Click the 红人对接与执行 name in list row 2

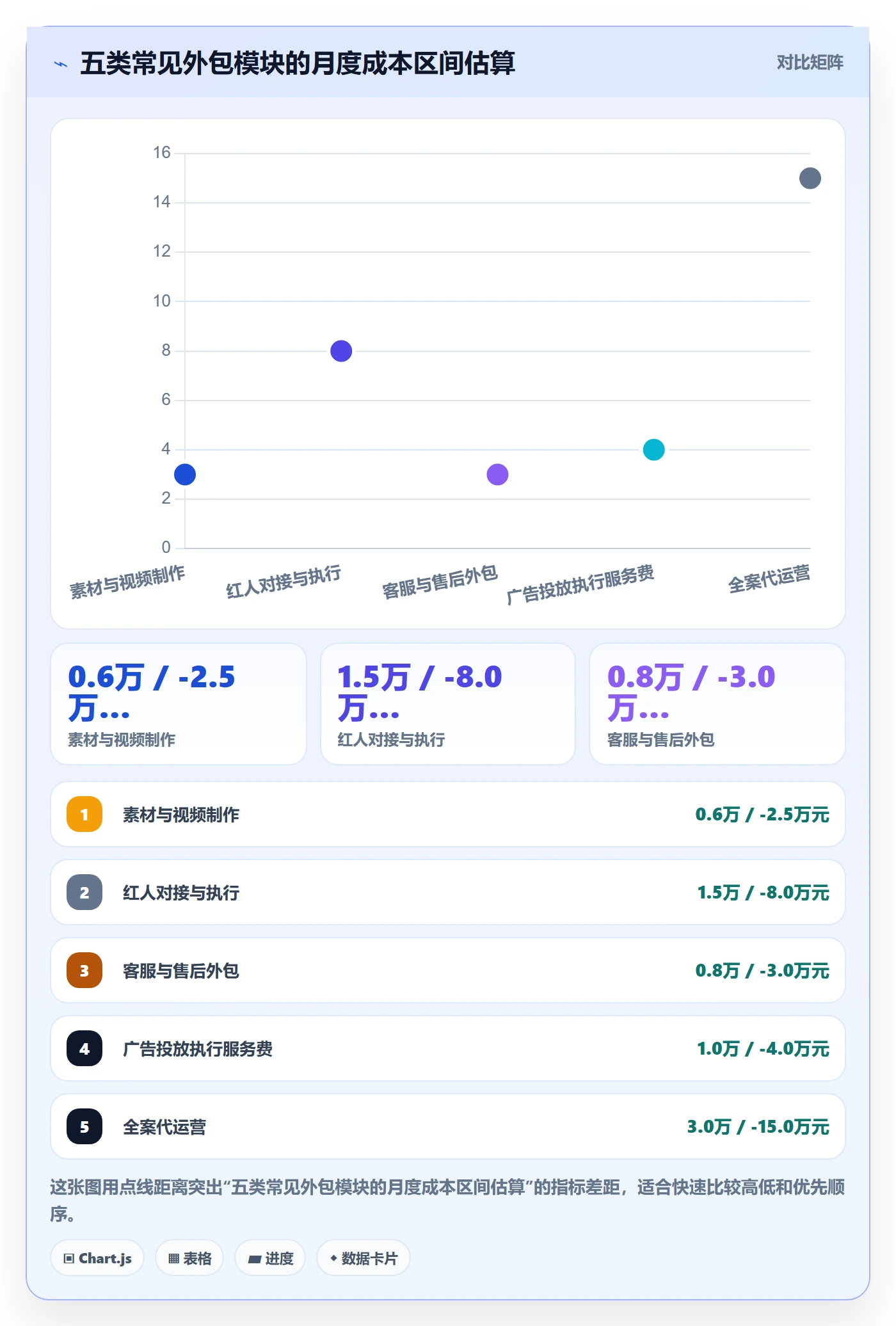tap(181, 893)
